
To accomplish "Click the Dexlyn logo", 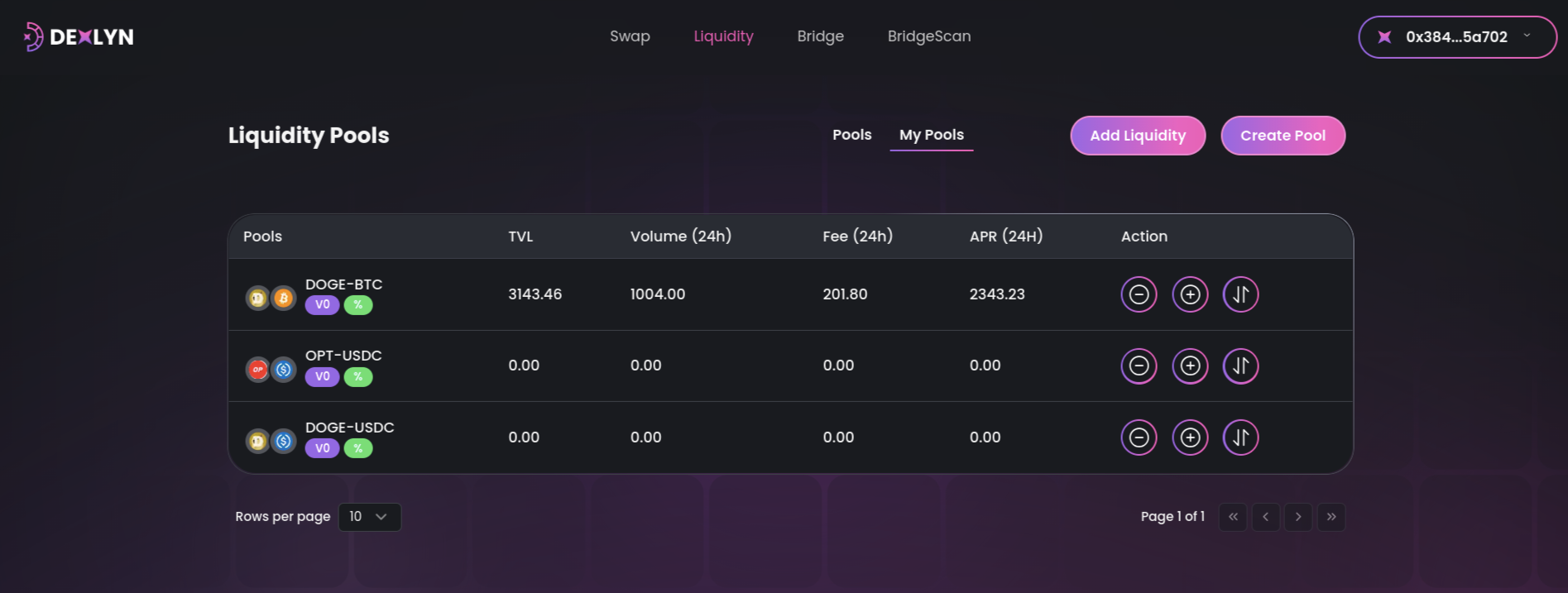I will (79, 37).
